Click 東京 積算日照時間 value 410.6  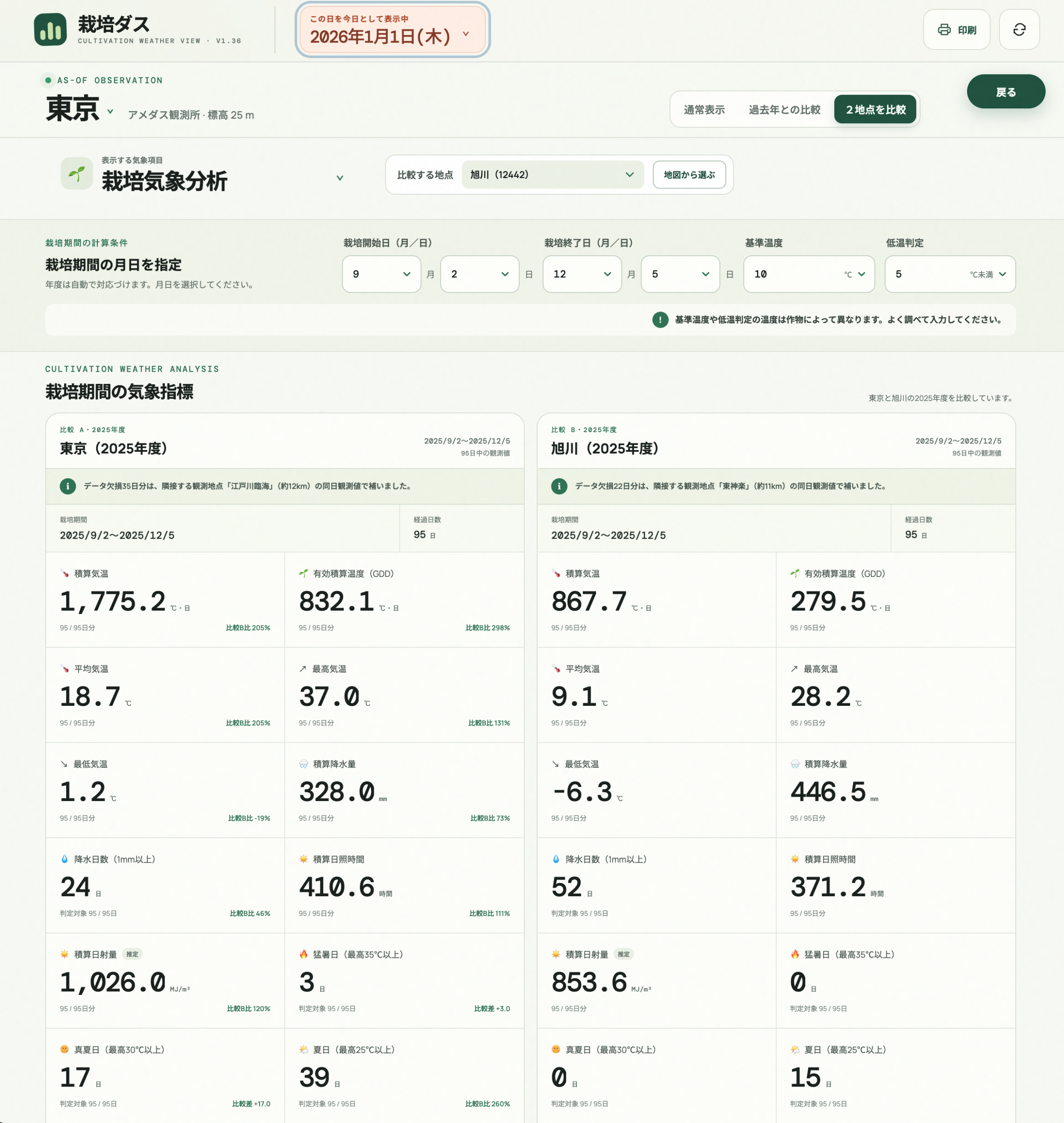coord(336,887)
